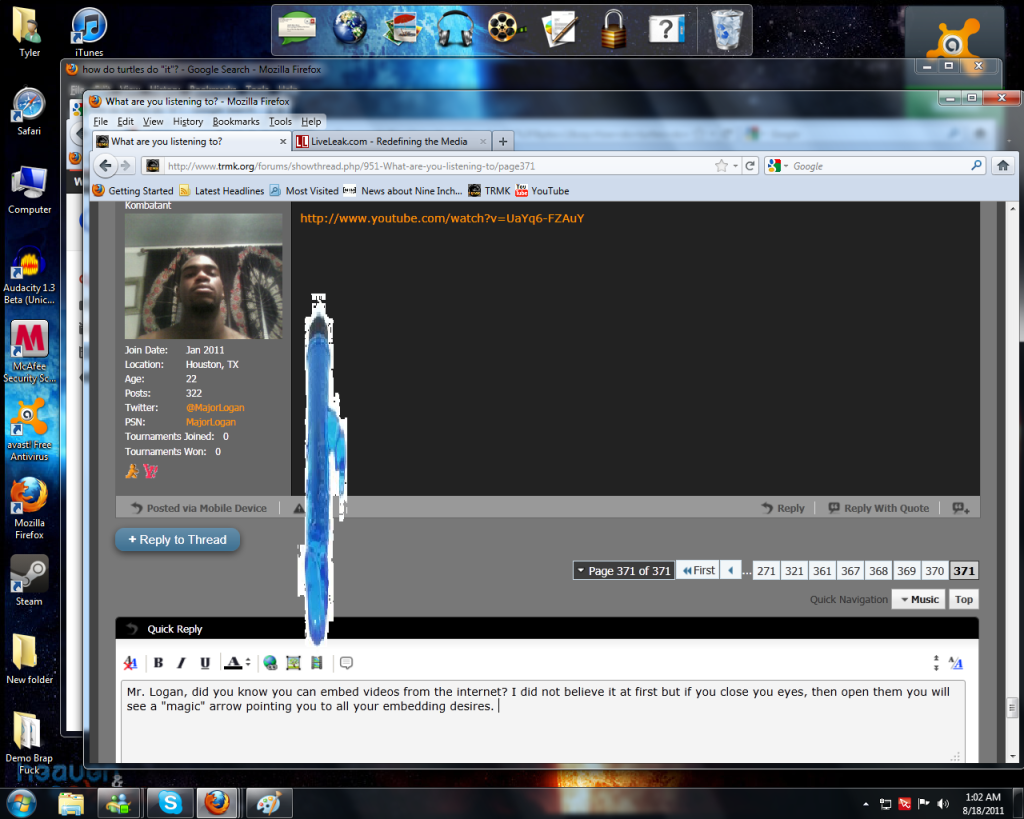The height and width of the screenshot is (819, 1024).
Task: Click the Insert Video filmstrip icon
Action: point(317,663)
